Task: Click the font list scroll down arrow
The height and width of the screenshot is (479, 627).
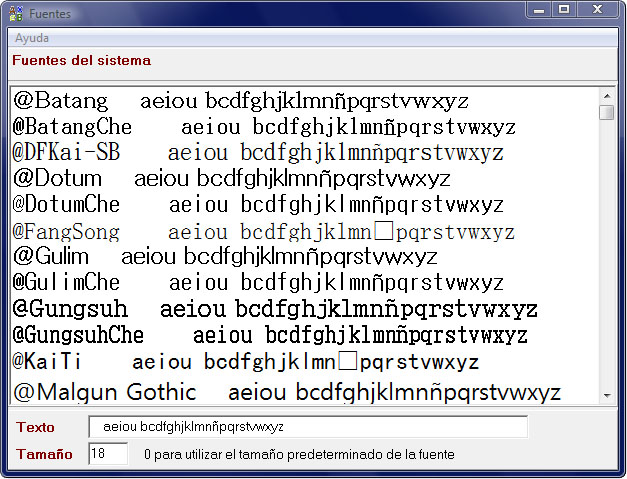Action: coord(607,395)
